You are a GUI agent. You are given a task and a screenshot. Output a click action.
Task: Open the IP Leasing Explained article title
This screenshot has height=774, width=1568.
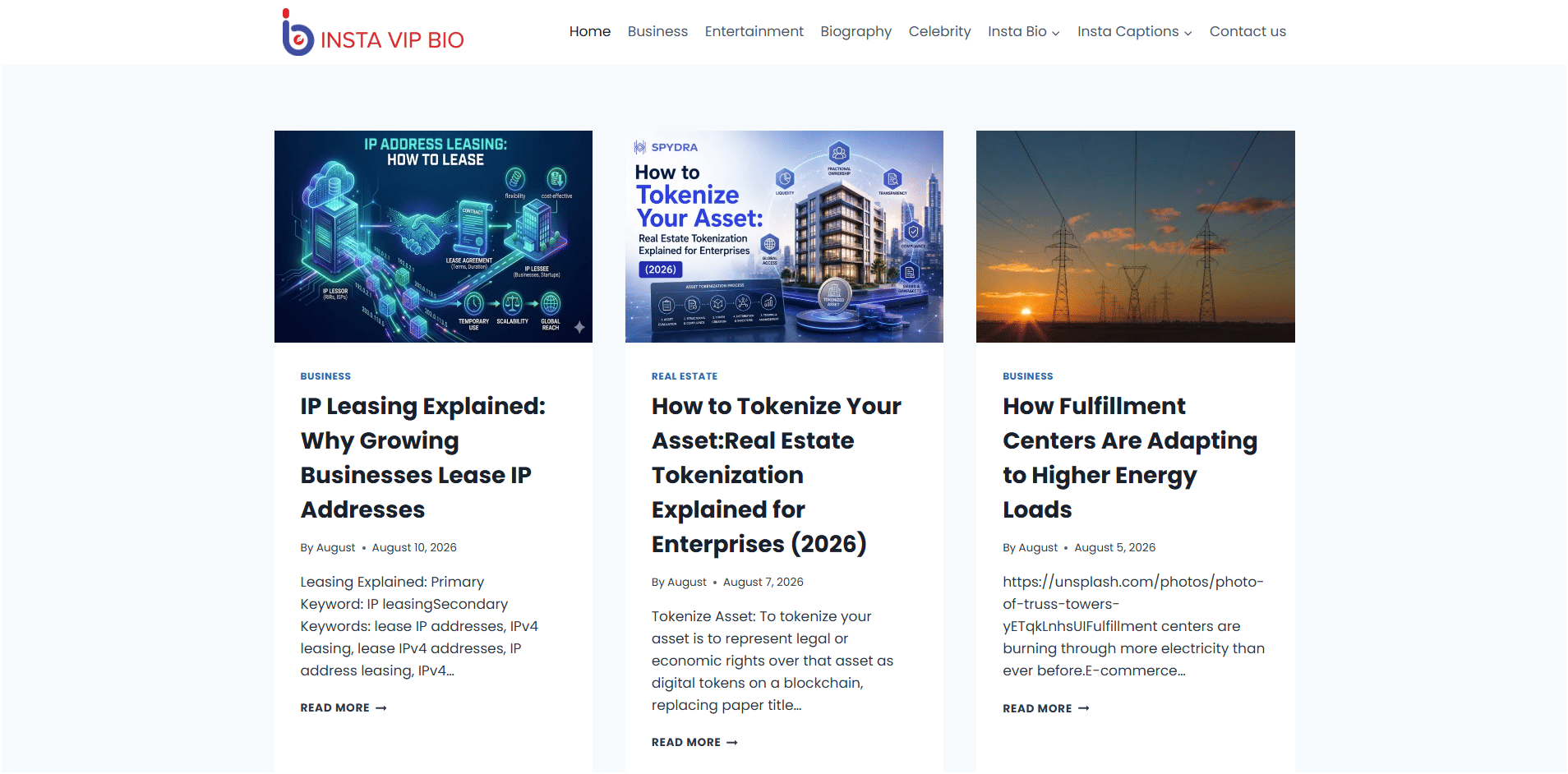click(x=422, y=458)
